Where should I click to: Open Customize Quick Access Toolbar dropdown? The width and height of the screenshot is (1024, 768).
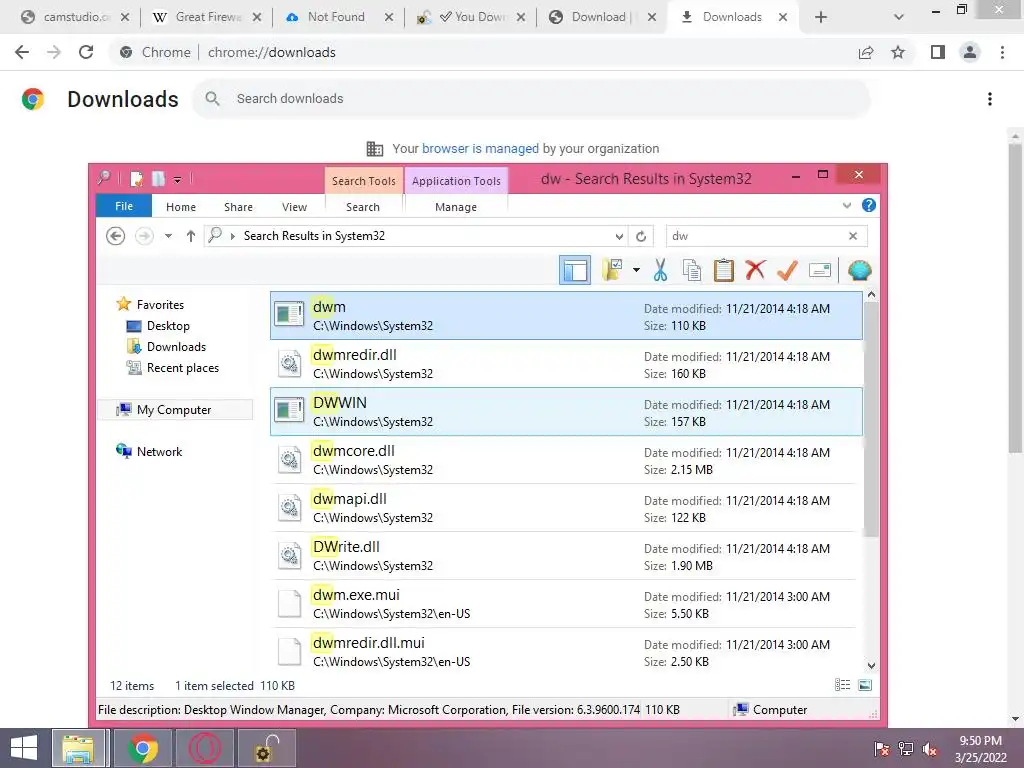coord(177,179)
